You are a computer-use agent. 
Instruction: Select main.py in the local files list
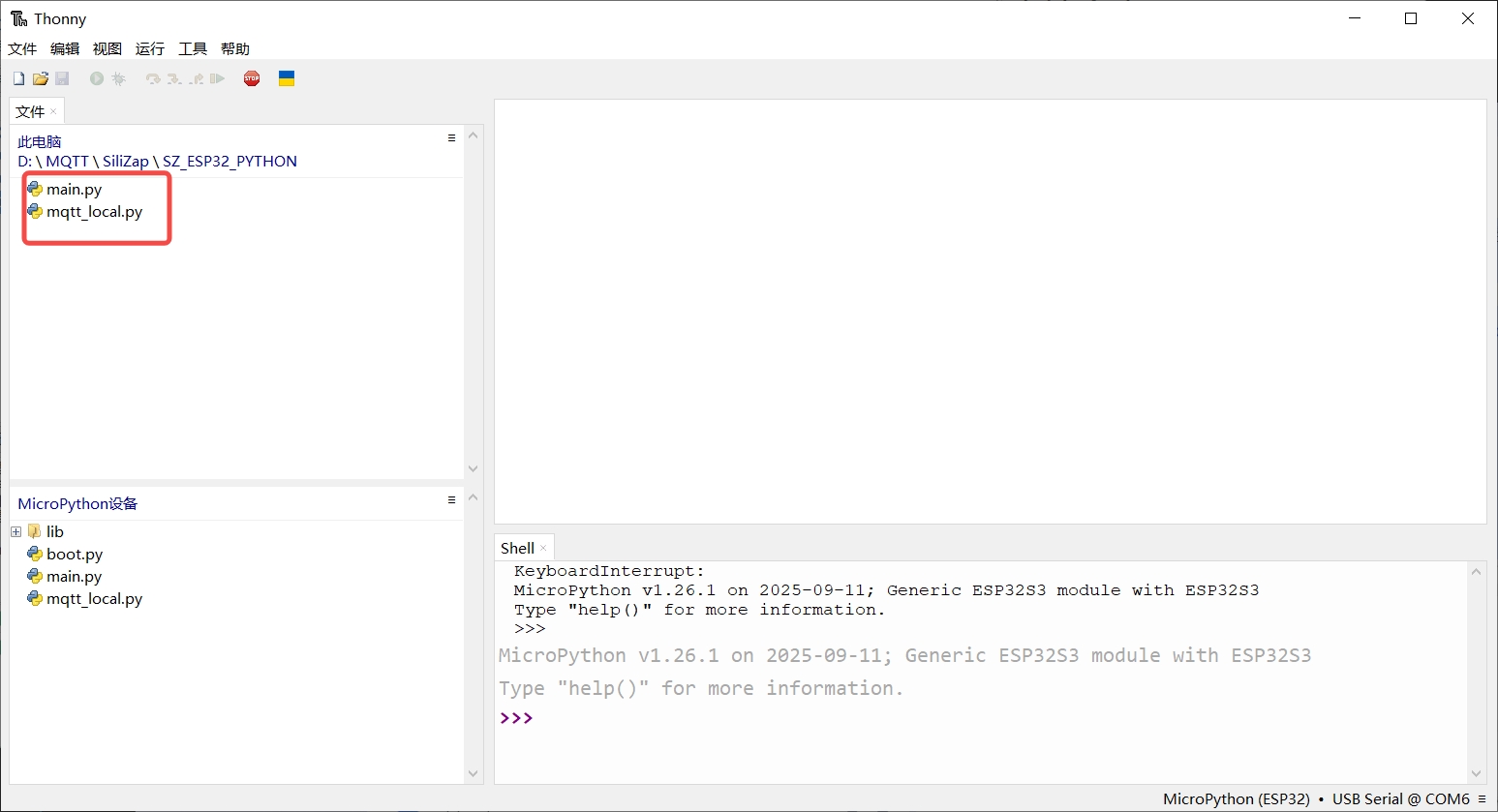pyautogui.click(x=74, y=189)
